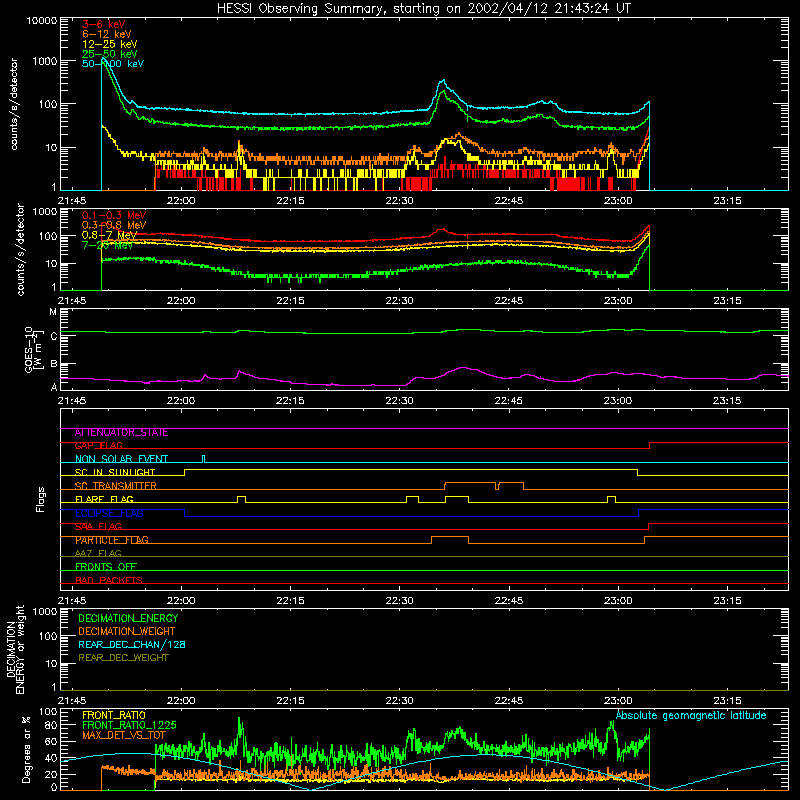Select the "B" class tick on the GOES plot

pyautogui.click(x=54, y=364)
